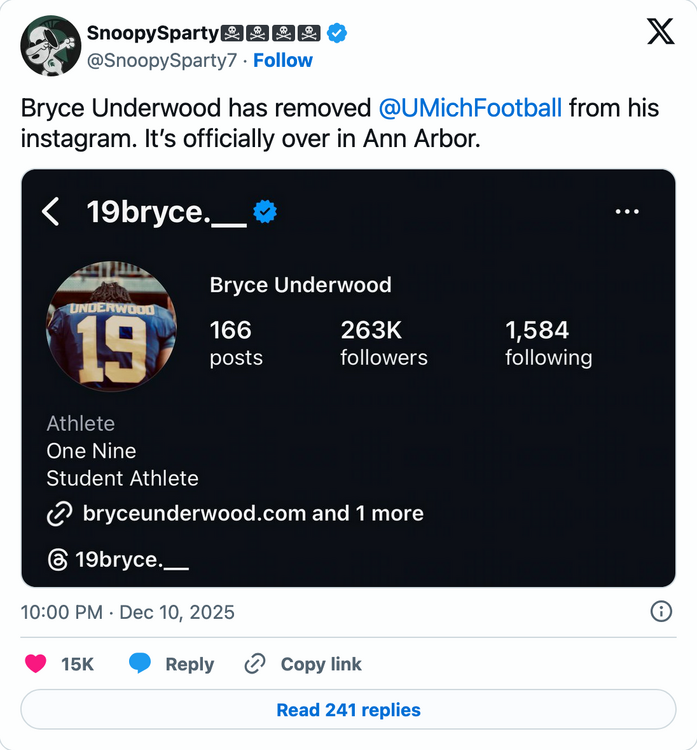Click the back arrow in Instagram screenshot
697x750 pixels.
[51, 212]
